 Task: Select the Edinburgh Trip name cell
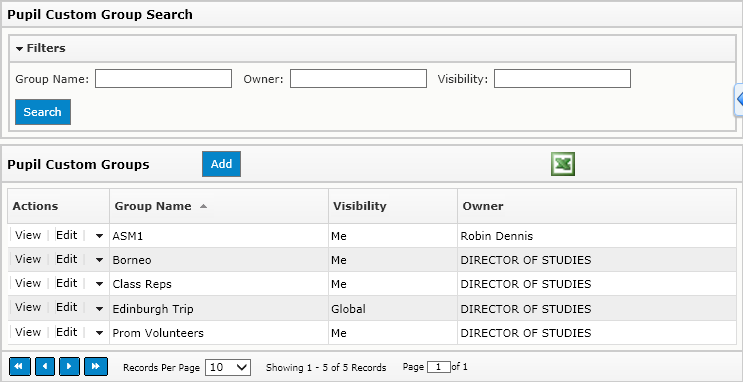pos(219,309)
